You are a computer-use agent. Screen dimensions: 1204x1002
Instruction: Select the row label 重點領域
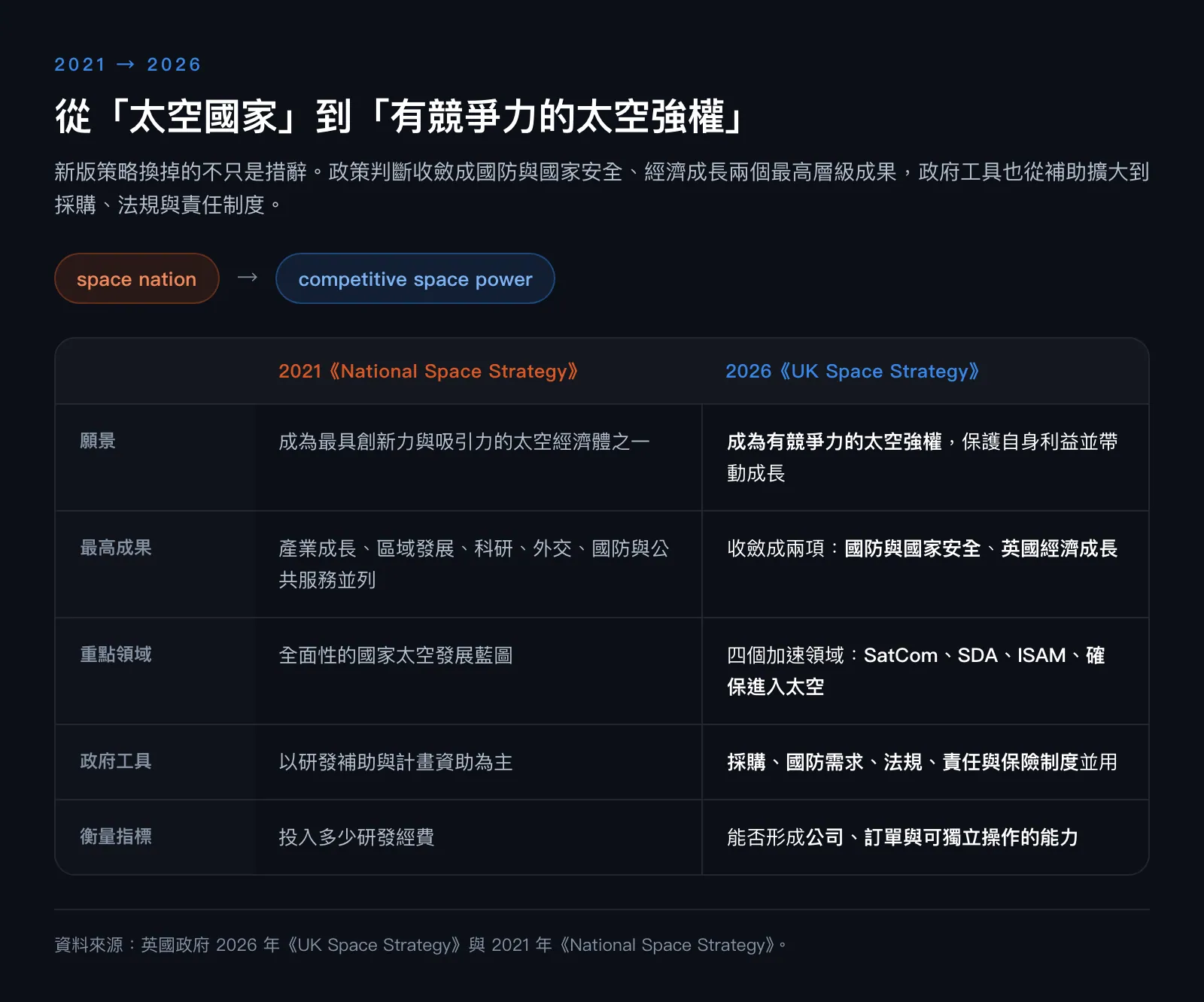coord(116,654)
